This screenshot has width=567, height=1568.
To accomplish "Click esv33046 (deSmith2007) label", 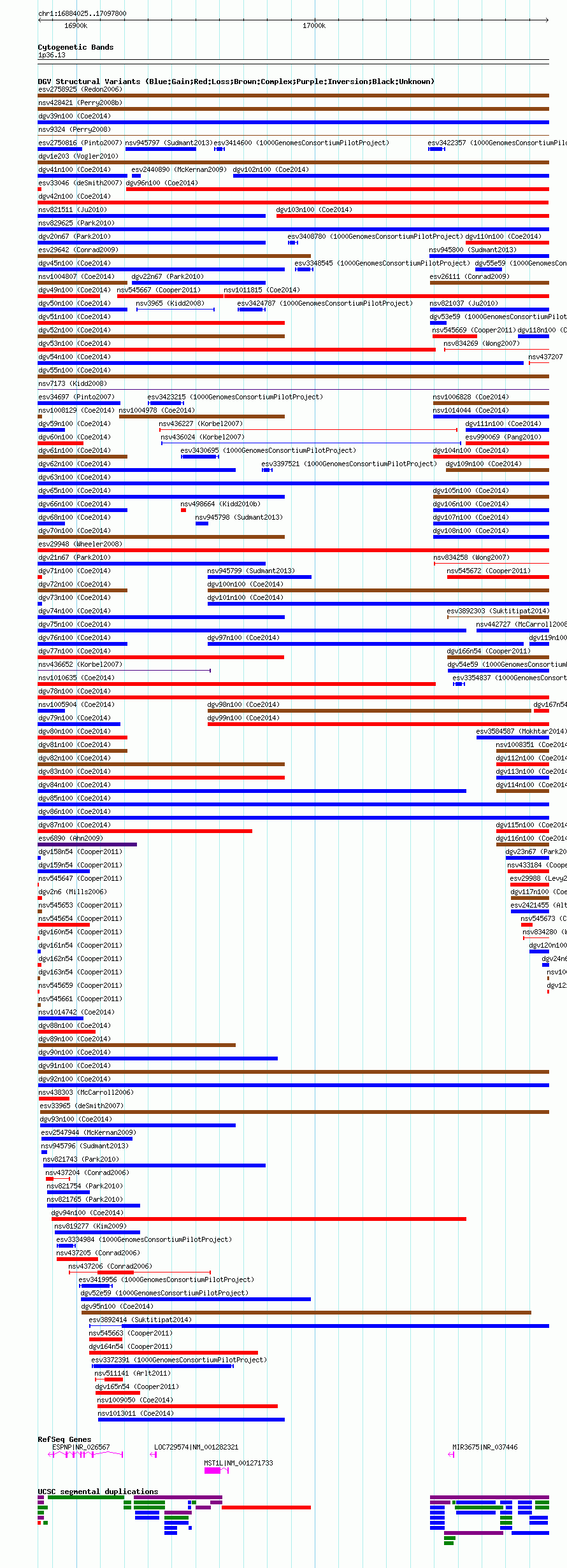I will pos(80,183).
